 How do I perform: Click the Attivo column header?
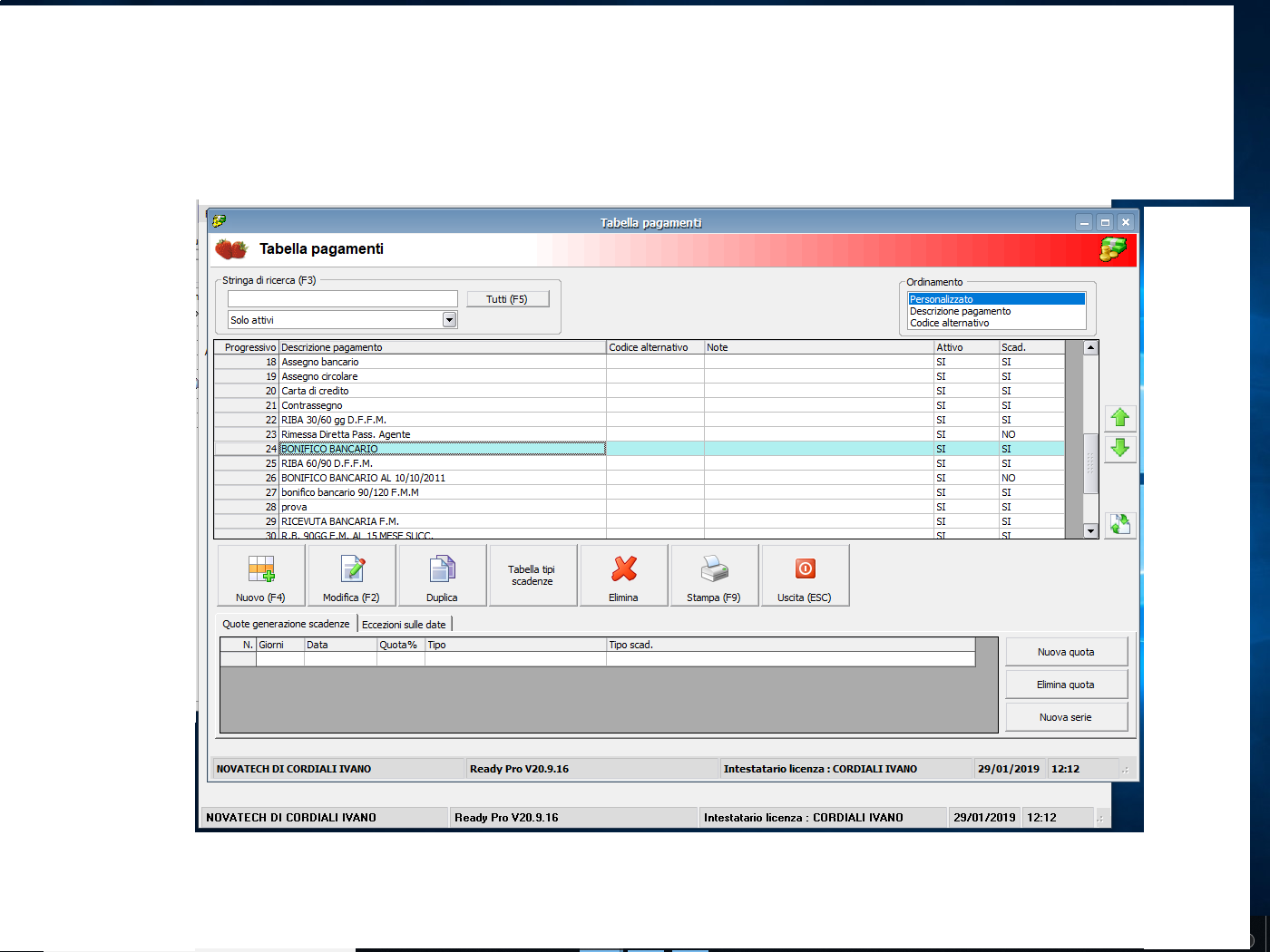coord(967,347)
